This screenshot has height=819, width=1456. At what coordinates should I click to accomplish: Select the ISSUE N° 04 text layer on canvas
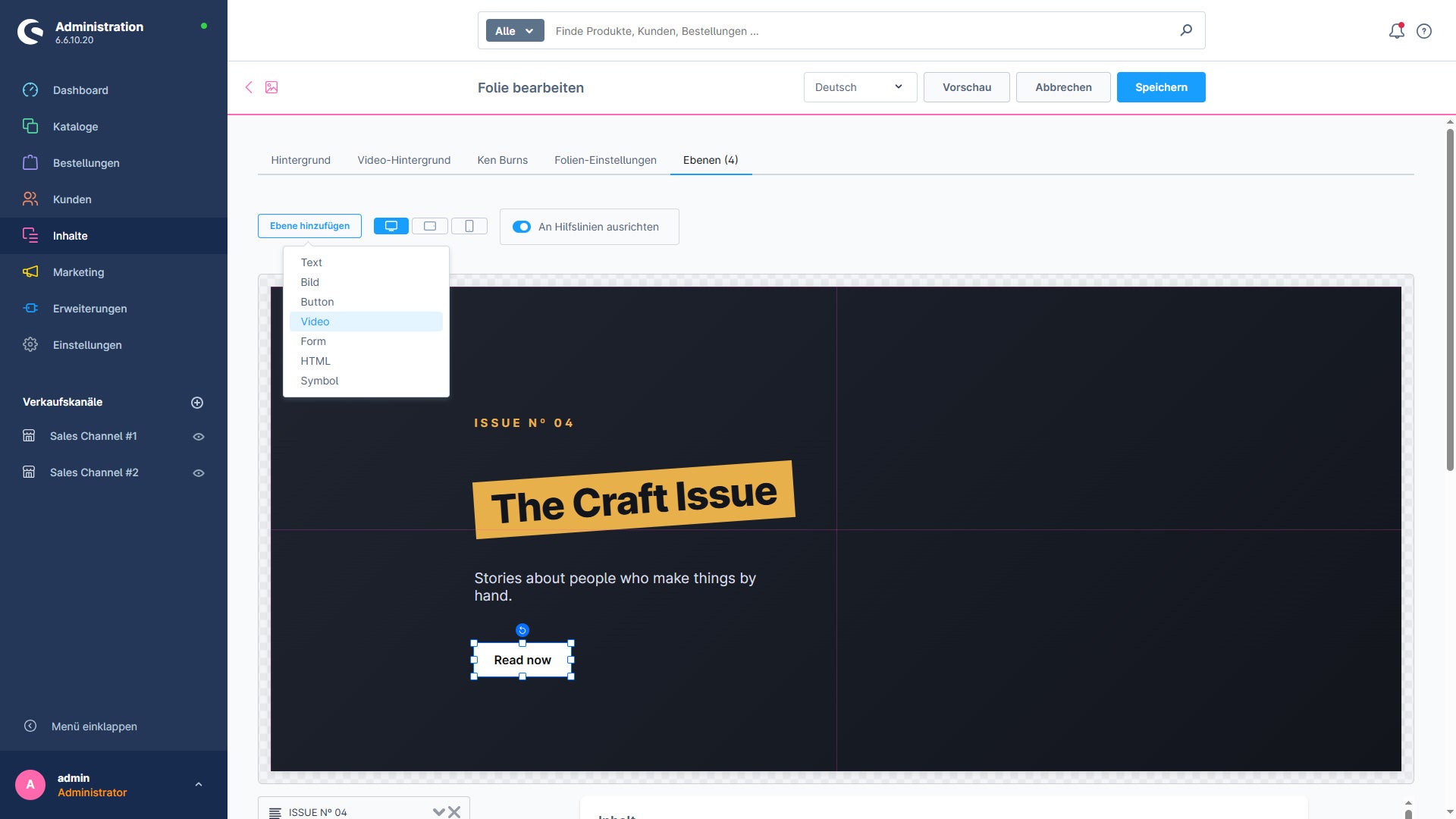(523, 423)
